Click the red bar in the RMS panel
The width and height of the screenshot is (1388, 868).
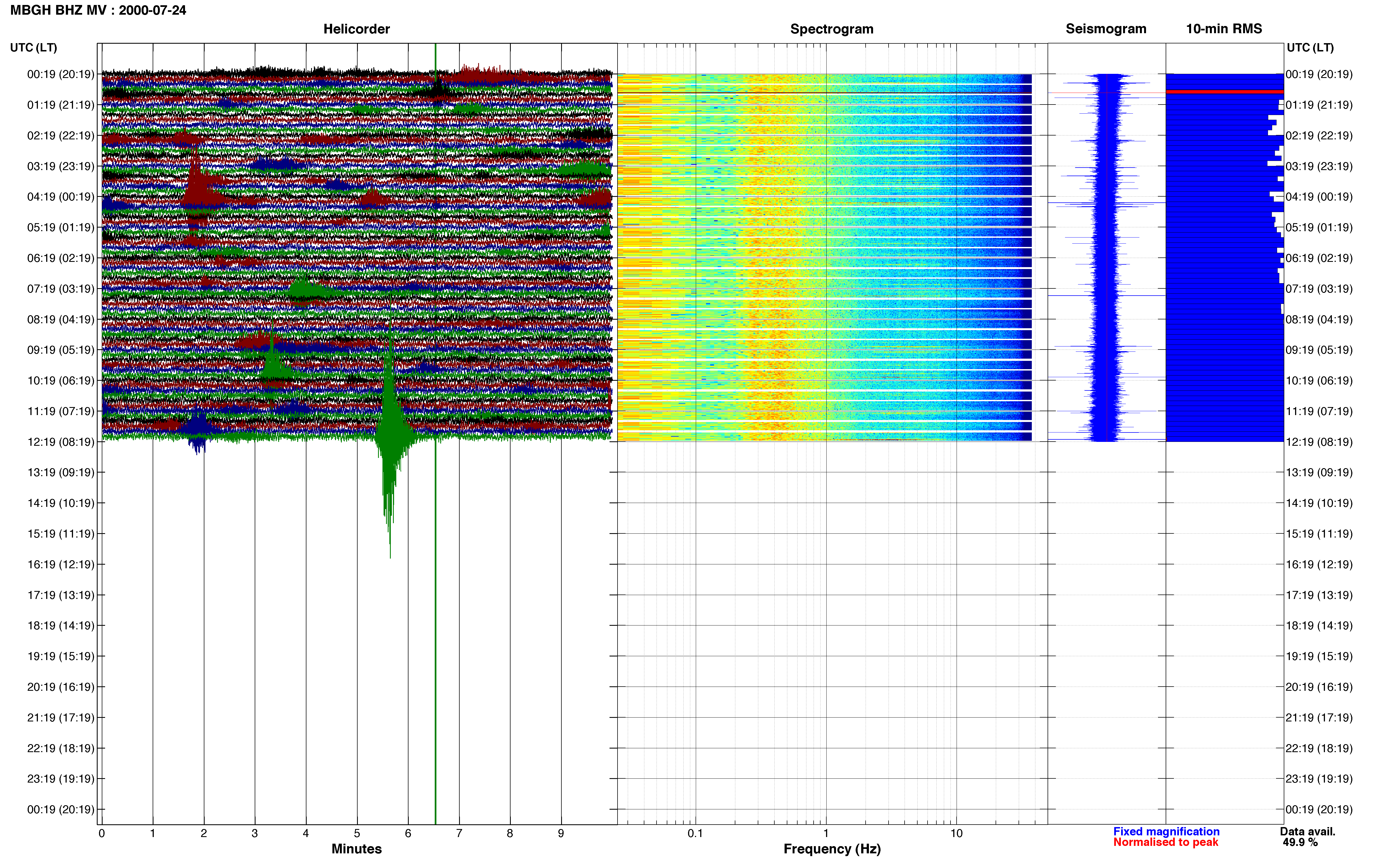pyautogui.click(x=1224, y=92)
